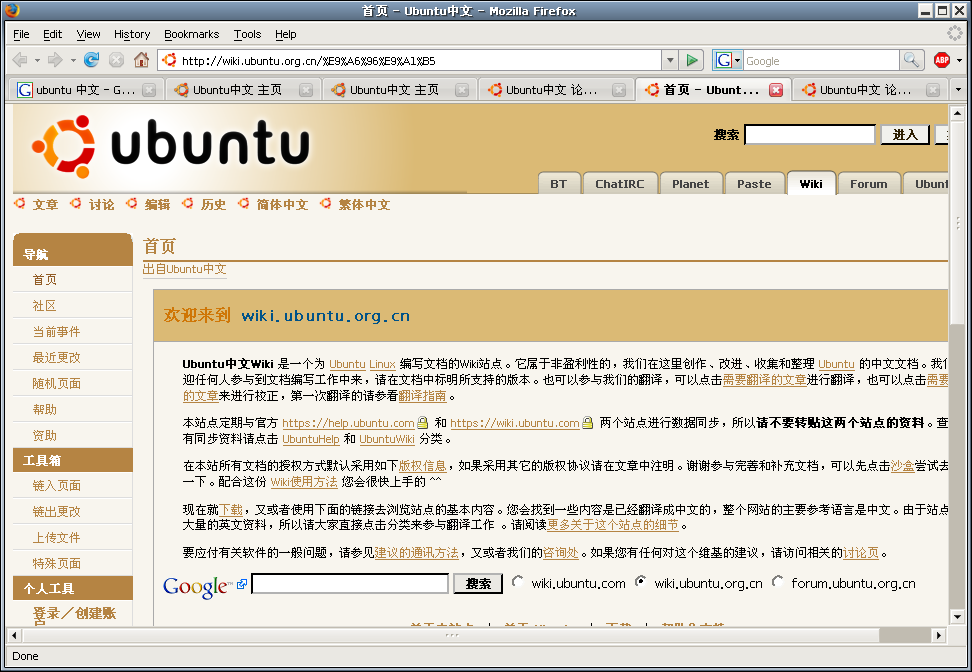Click the Firefox icon in title bar
The width and height of the screenshot is (972, 672).
(11, 11)
